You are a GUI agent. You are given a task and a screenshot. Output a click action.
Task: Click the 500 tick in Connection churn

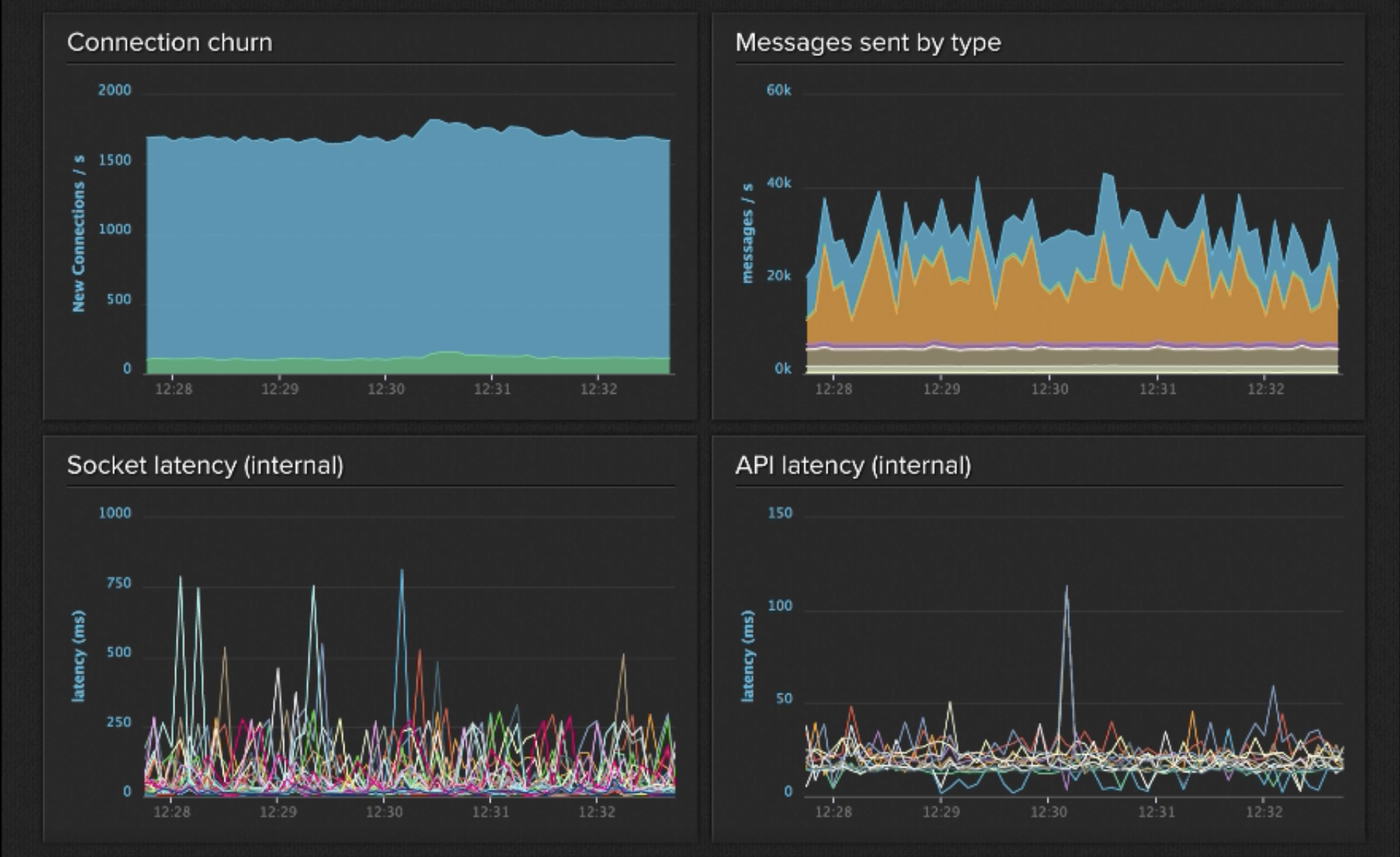pyautogui.click(x=118, y=300)
